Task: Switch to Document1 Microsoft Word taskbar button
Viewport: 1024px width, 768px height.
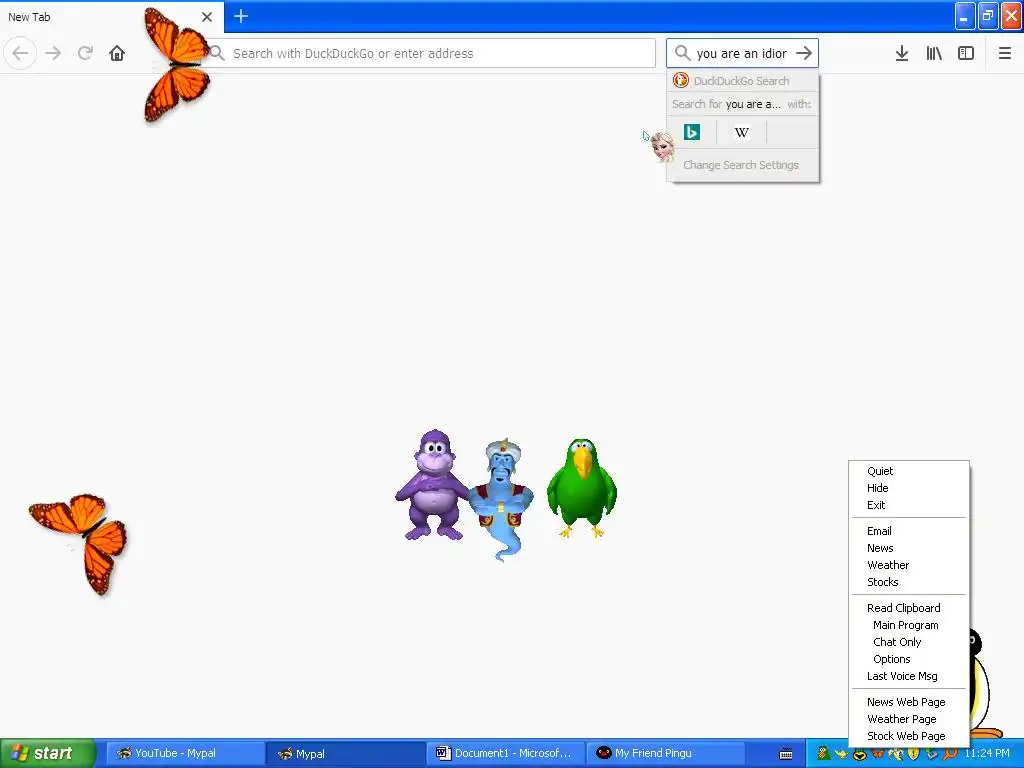Action: click(505, 754)
